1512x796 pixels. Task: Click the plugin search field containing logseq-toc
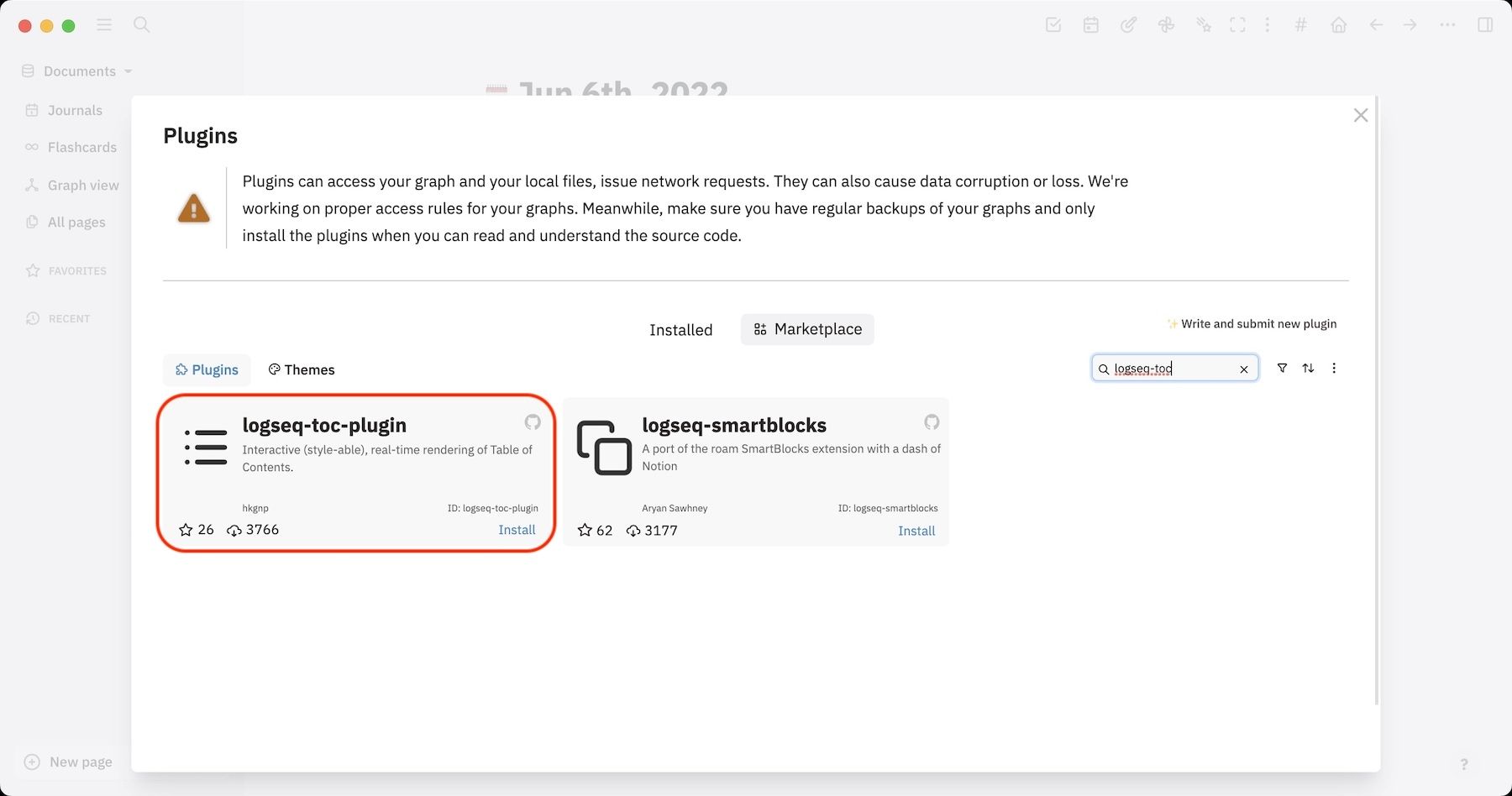[x=1174, y=369]
